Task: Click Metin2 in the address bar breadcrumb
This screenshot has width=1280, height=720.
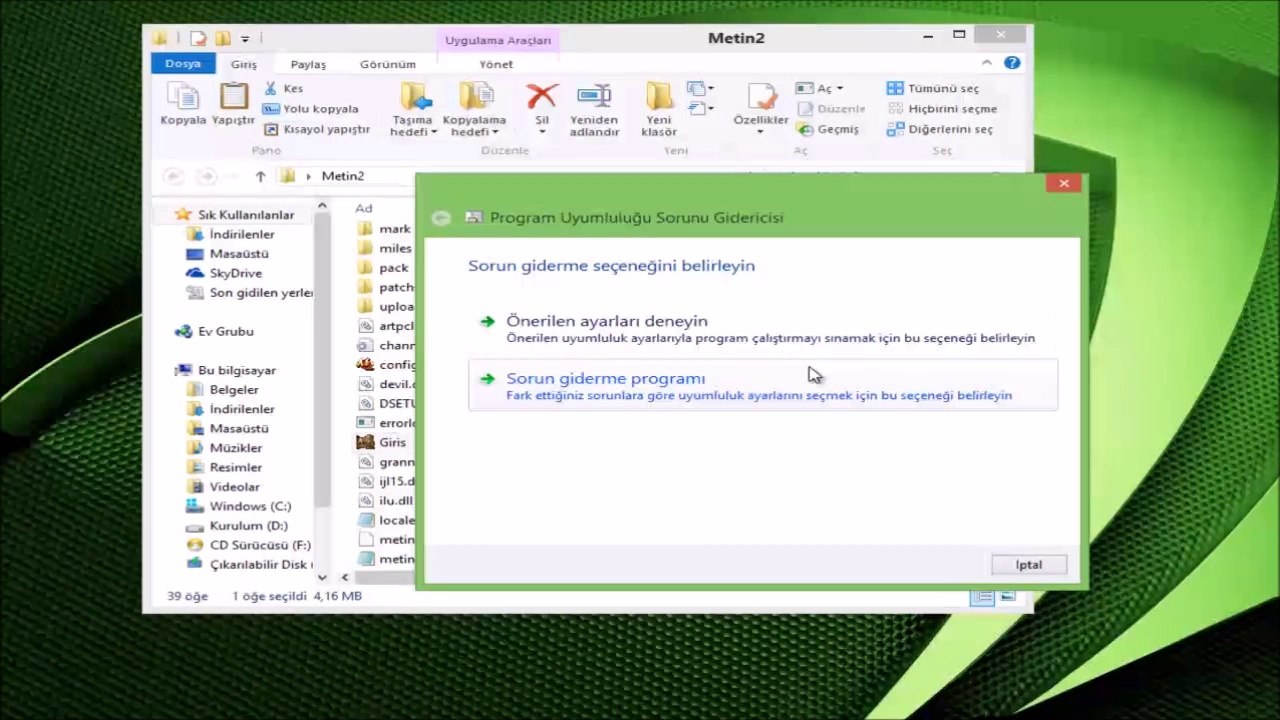Action: coord(343,176)
